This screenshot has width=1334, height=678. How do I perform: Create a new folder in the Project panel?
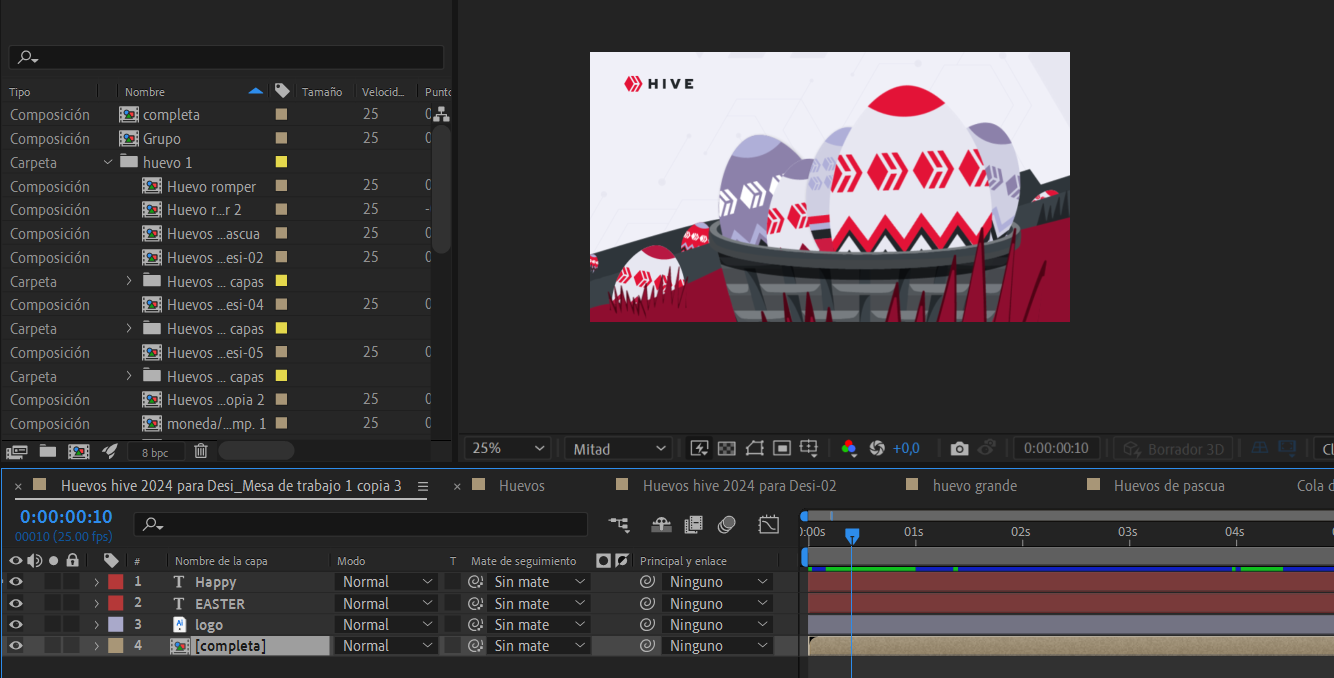(x=48, y=451)
